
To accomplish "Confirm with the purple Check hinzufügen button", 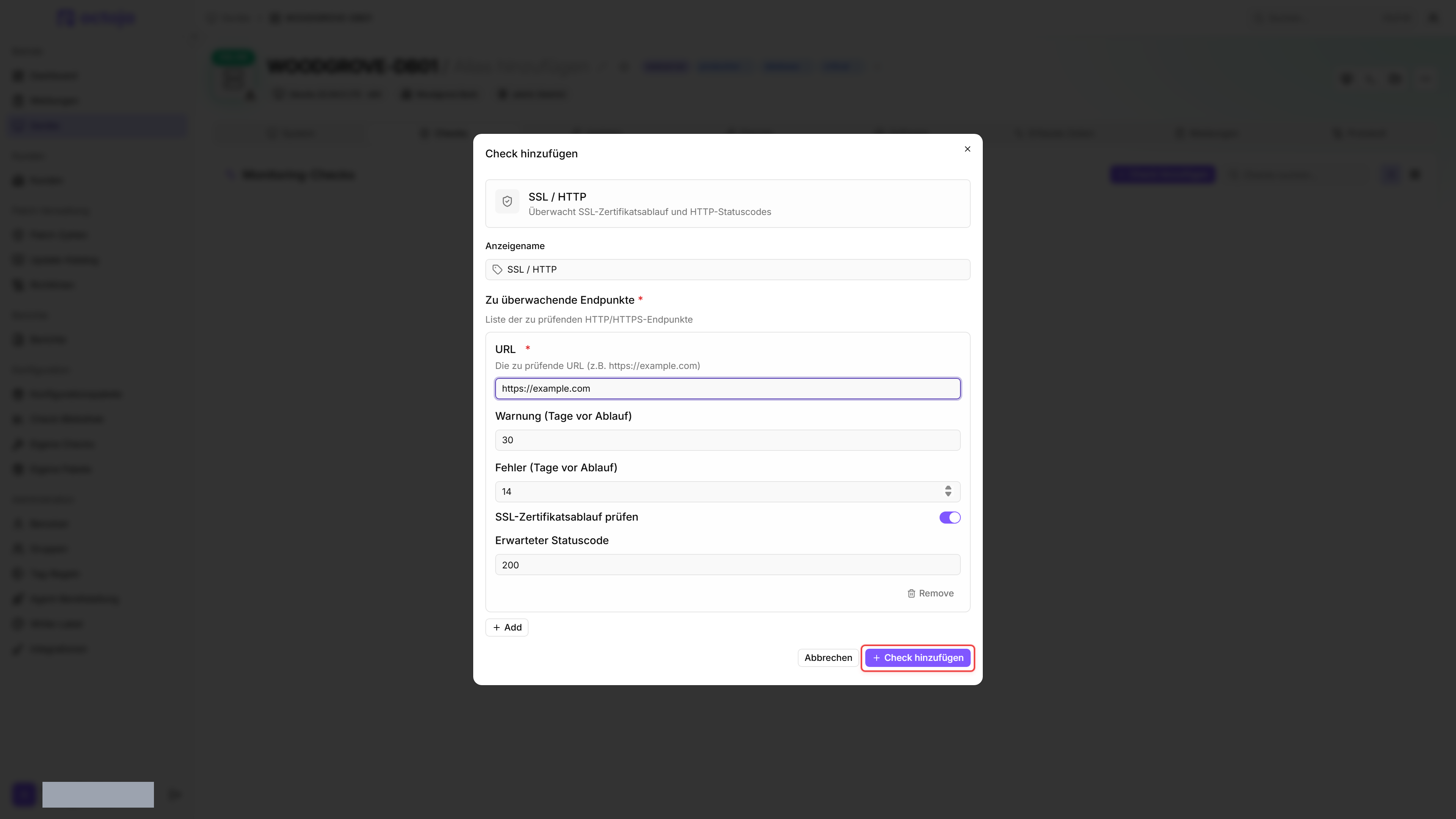I will click(917, 657).
